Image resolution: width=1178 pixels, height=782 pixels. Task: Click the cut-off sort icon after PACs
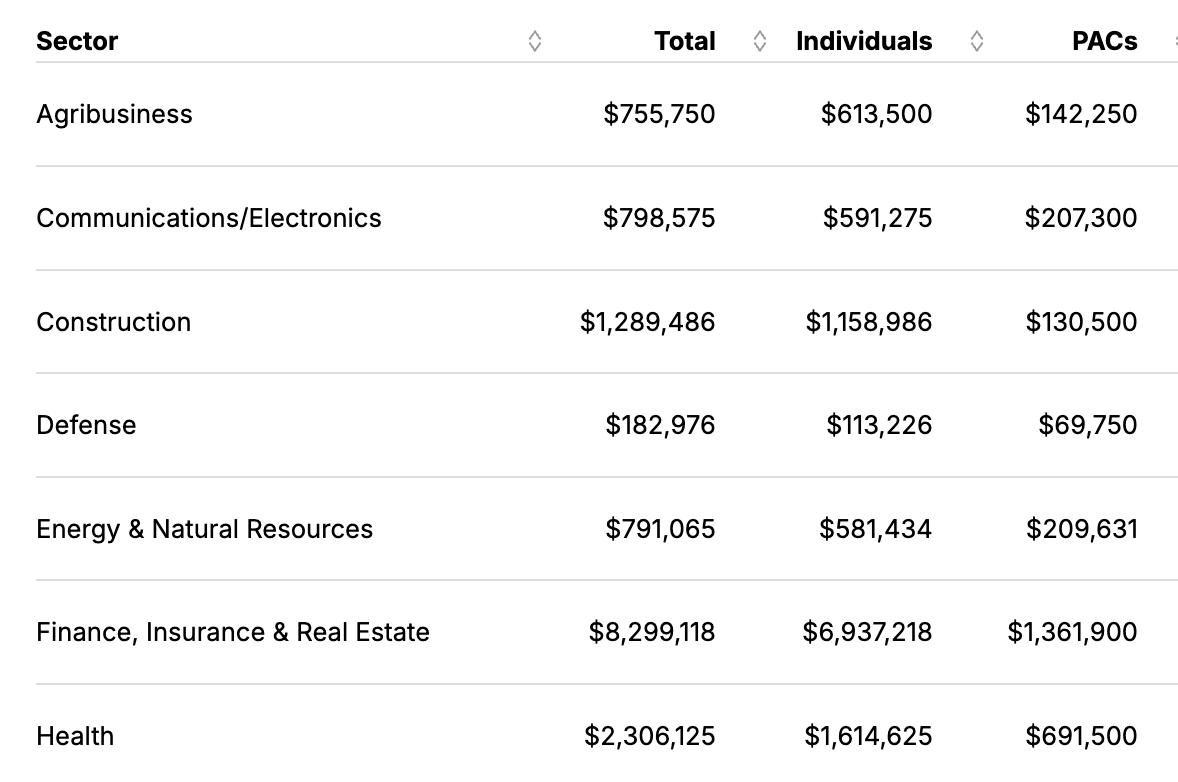tap(1174, 41)
